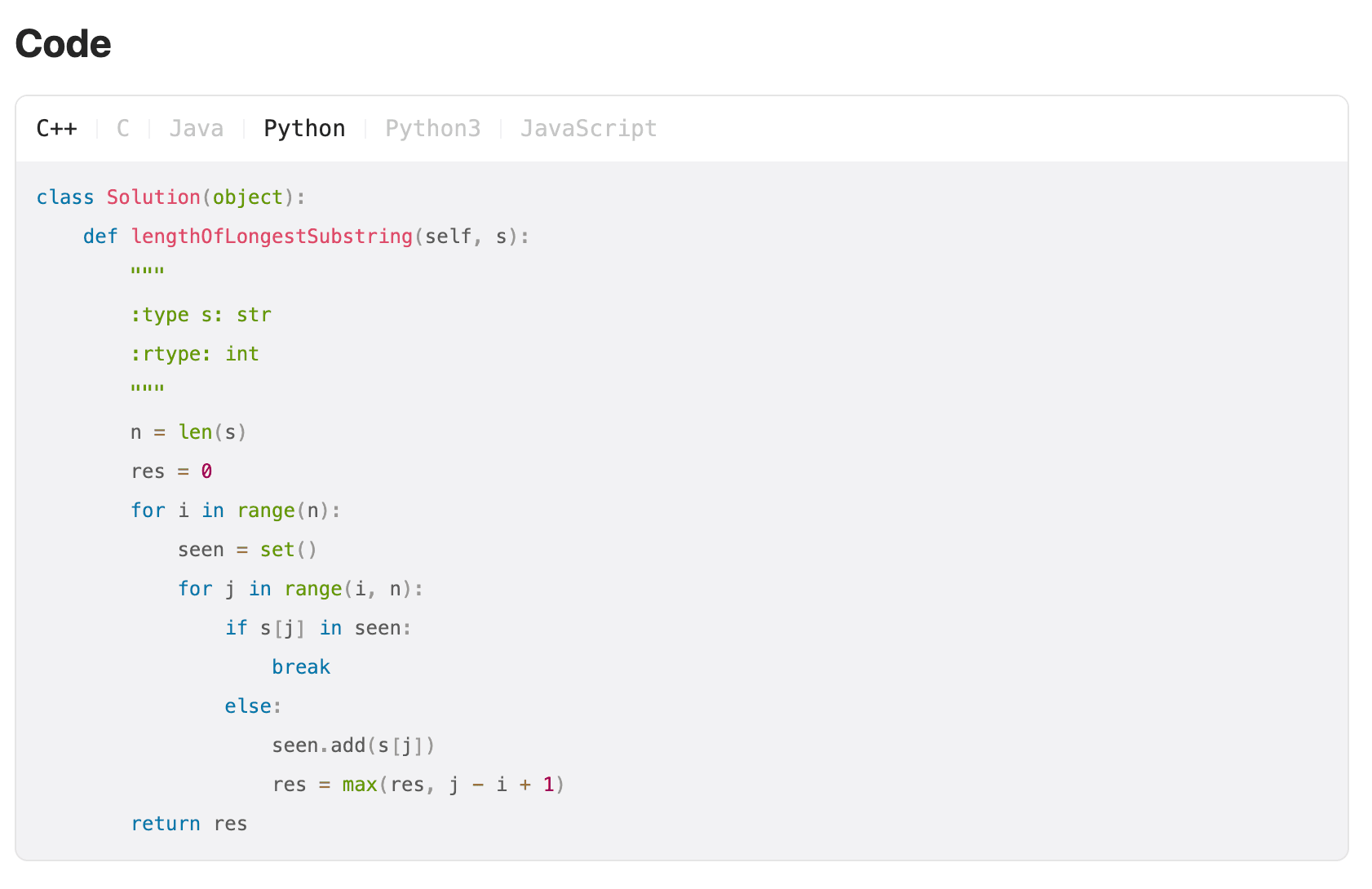Open the Java code tab
Screen dimensions: 1372x889
pyautogui.click(x=196, y=129)
